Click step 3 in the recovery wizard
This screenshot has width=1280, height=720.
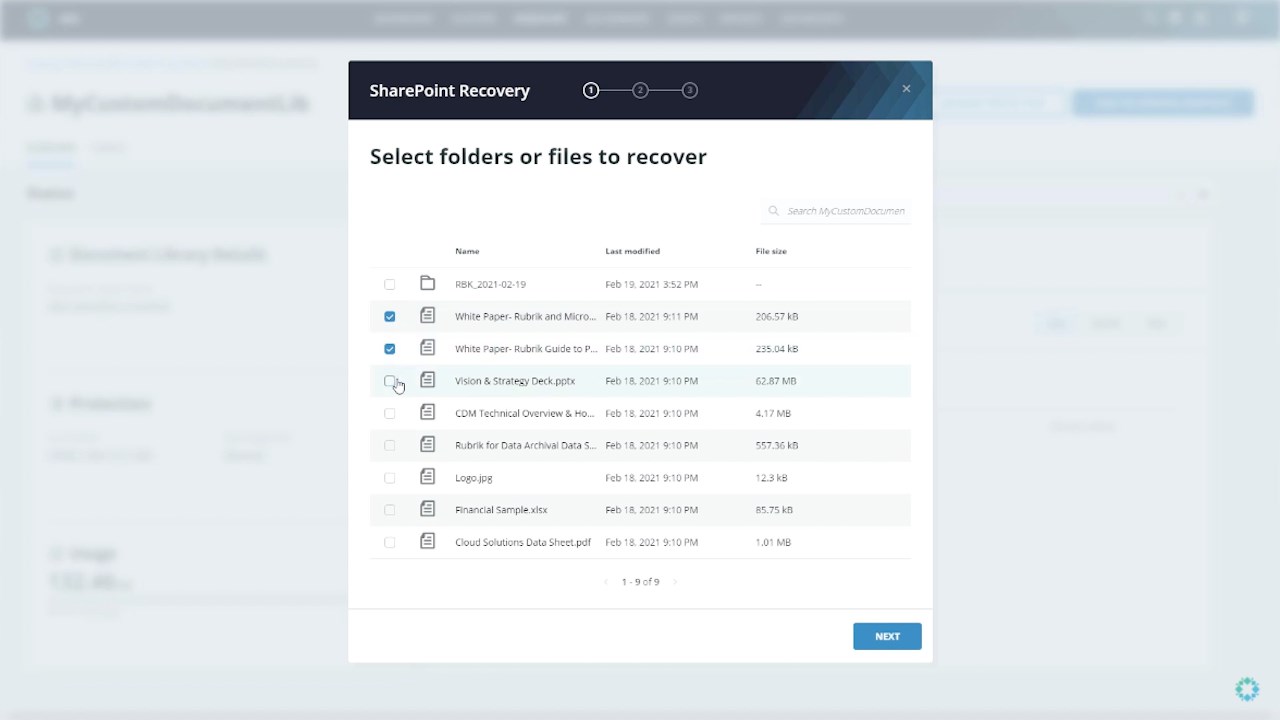(690, 90)
